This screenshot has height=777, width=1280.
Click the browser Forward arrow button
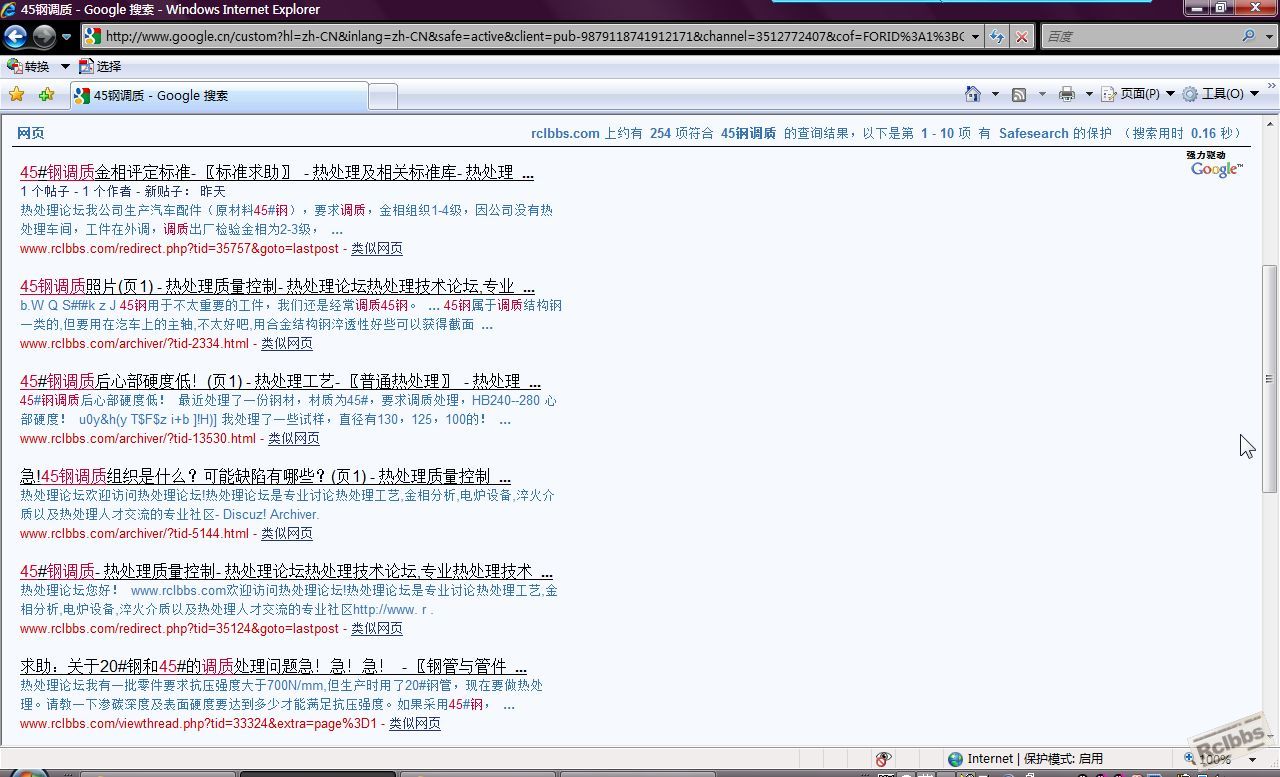coord(44,37)
